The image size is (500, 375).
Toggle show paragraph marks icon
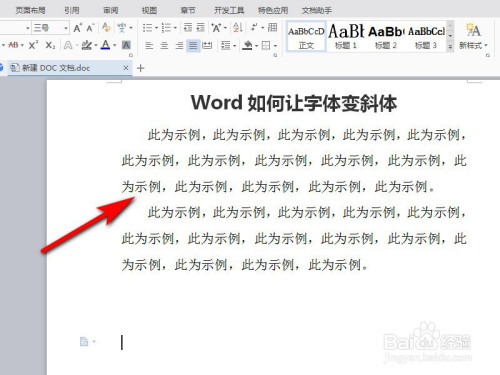pyautogui.click(x=254, y=28)
